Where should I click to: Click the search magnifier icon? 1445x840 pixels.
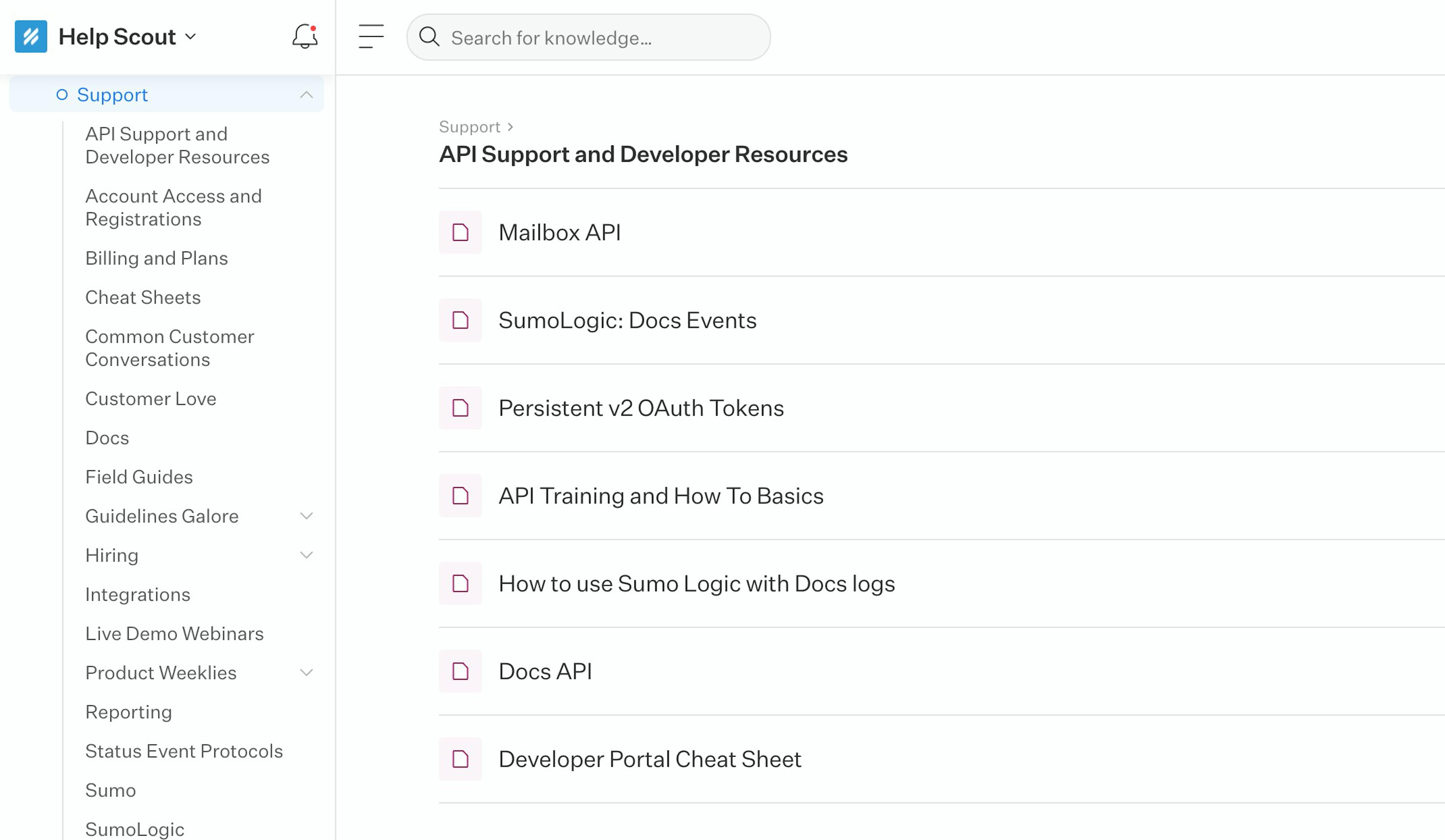click(x=429, y=37)
